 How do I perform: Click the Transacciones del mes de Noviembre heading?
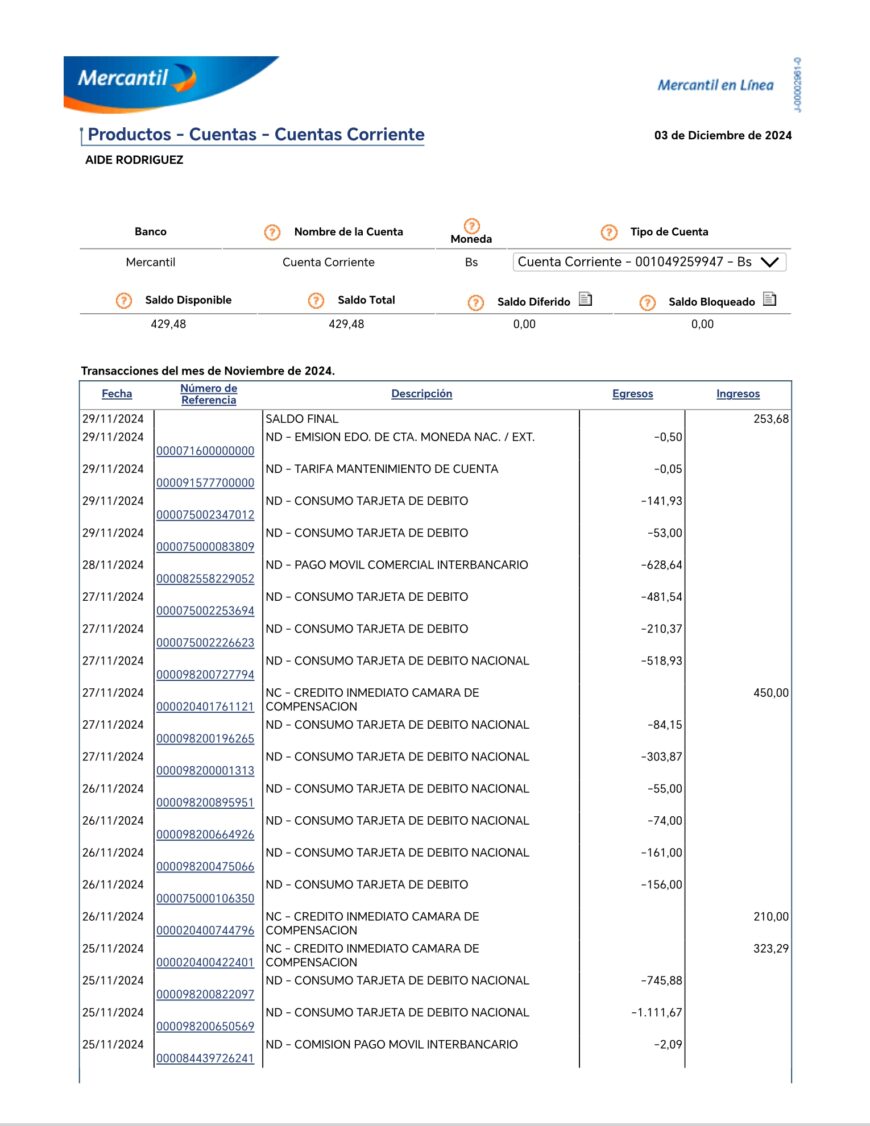click(207, 371)
